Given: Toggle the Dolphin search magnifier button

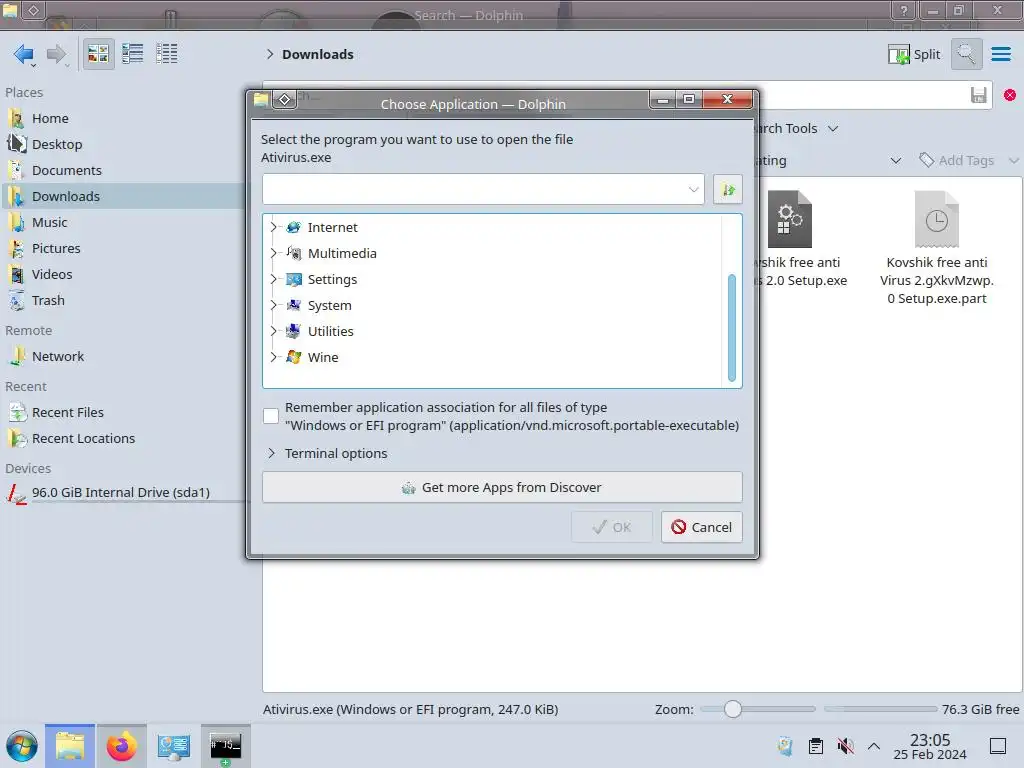Looking at the screenshot, I should click(967, 54).
